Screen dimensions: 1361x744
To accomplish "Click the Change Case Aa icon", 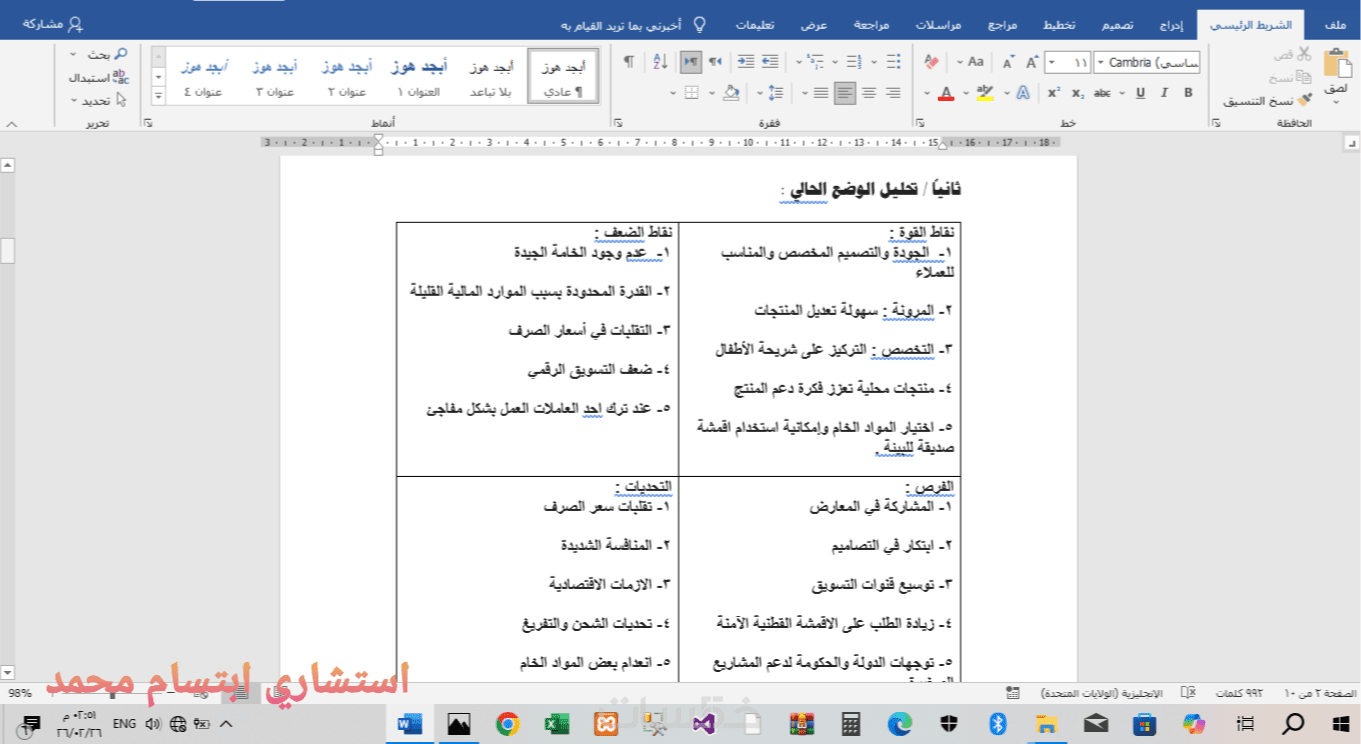I will pos(975,62).
